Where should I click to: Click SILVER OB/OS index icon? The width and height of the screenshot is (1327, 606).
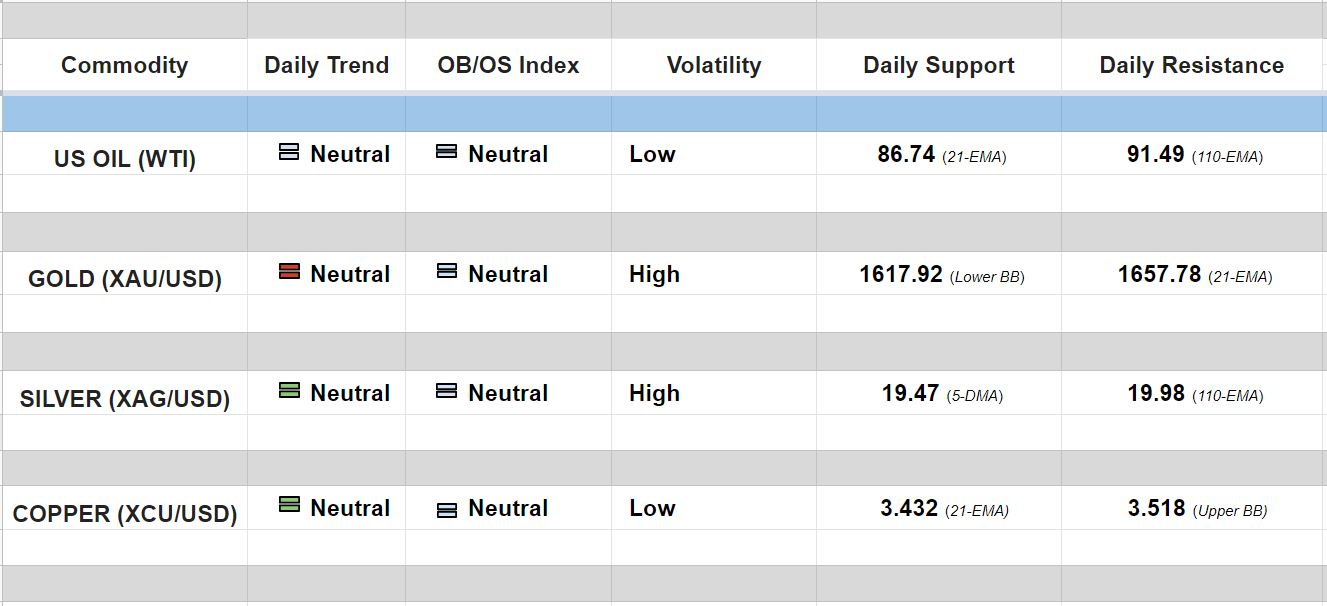click(447, 391)
